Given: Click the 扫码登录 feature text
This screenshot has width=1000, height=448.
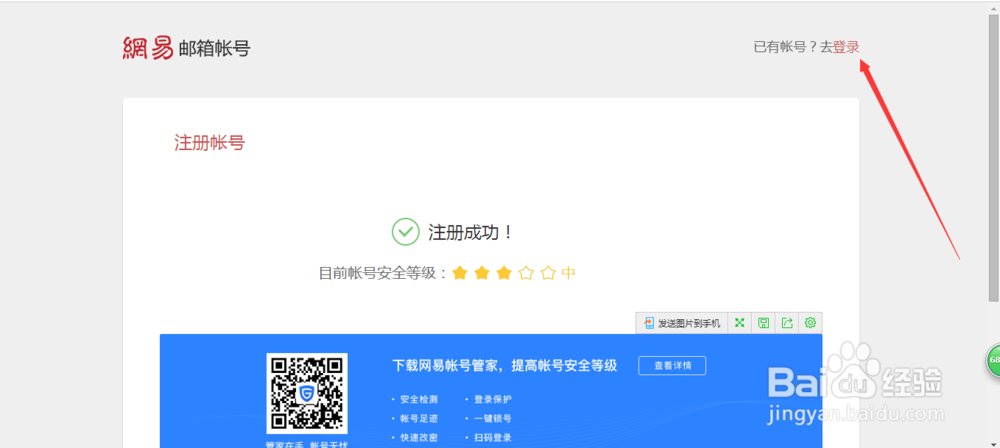Looking at the screenshot, I should tap(492, 438).
